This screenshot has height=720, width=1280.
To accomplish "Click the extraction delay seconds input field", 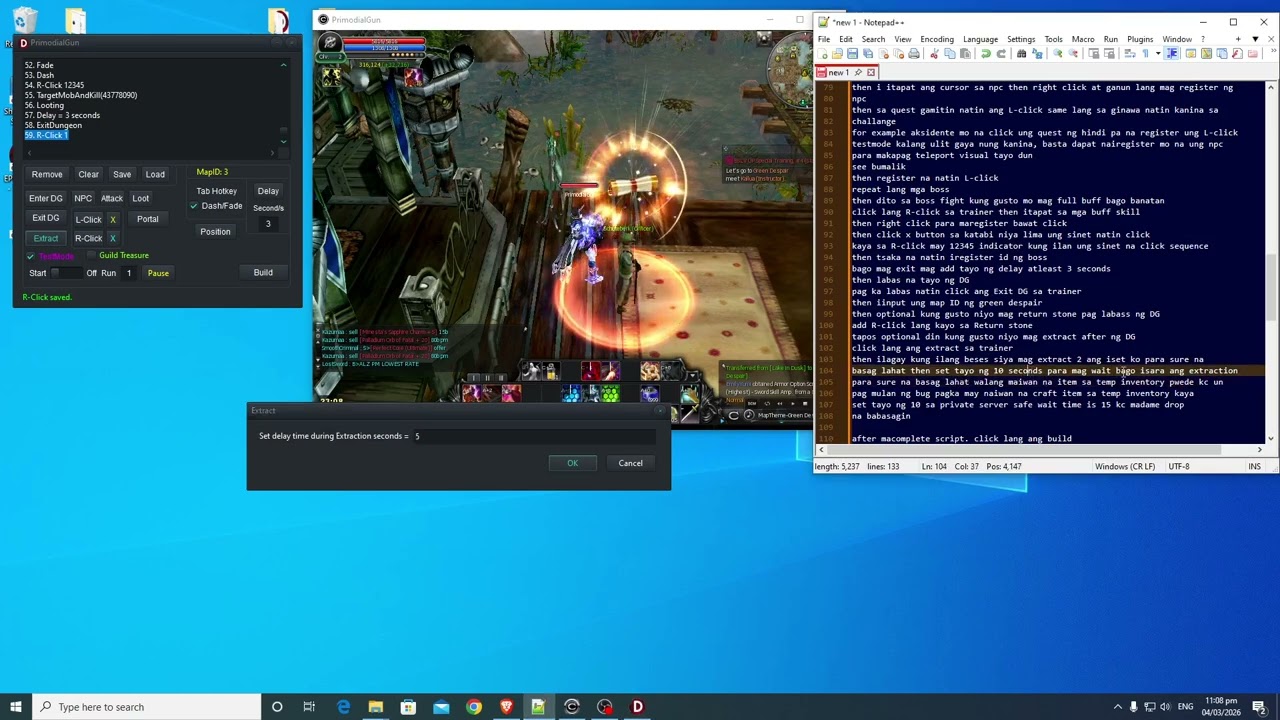I will (x=533, y=436).
